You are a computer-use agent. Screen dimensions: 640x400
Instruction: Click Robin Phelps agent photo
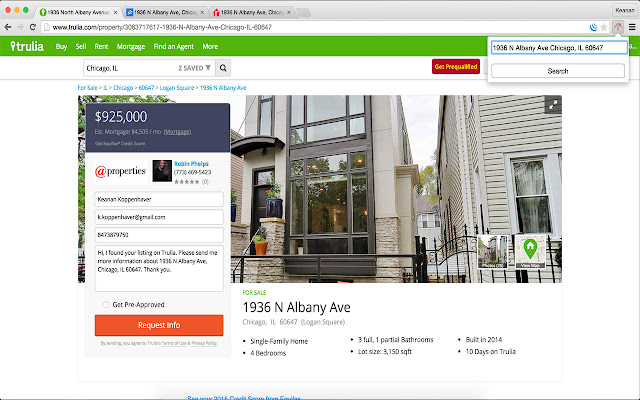pyautogui.click(x=162, y=171)
